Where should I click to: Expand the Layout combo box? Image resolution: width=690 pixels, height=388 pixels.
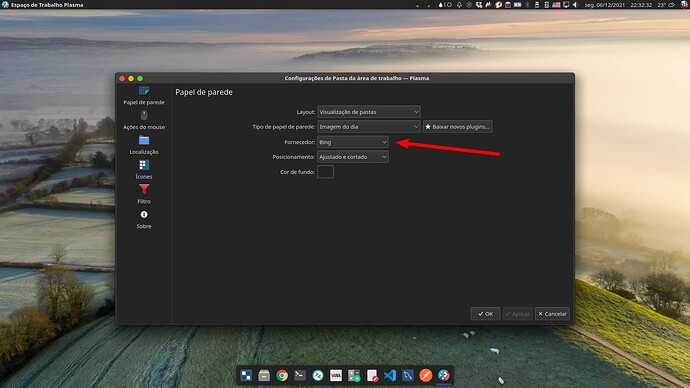(369, 112)
